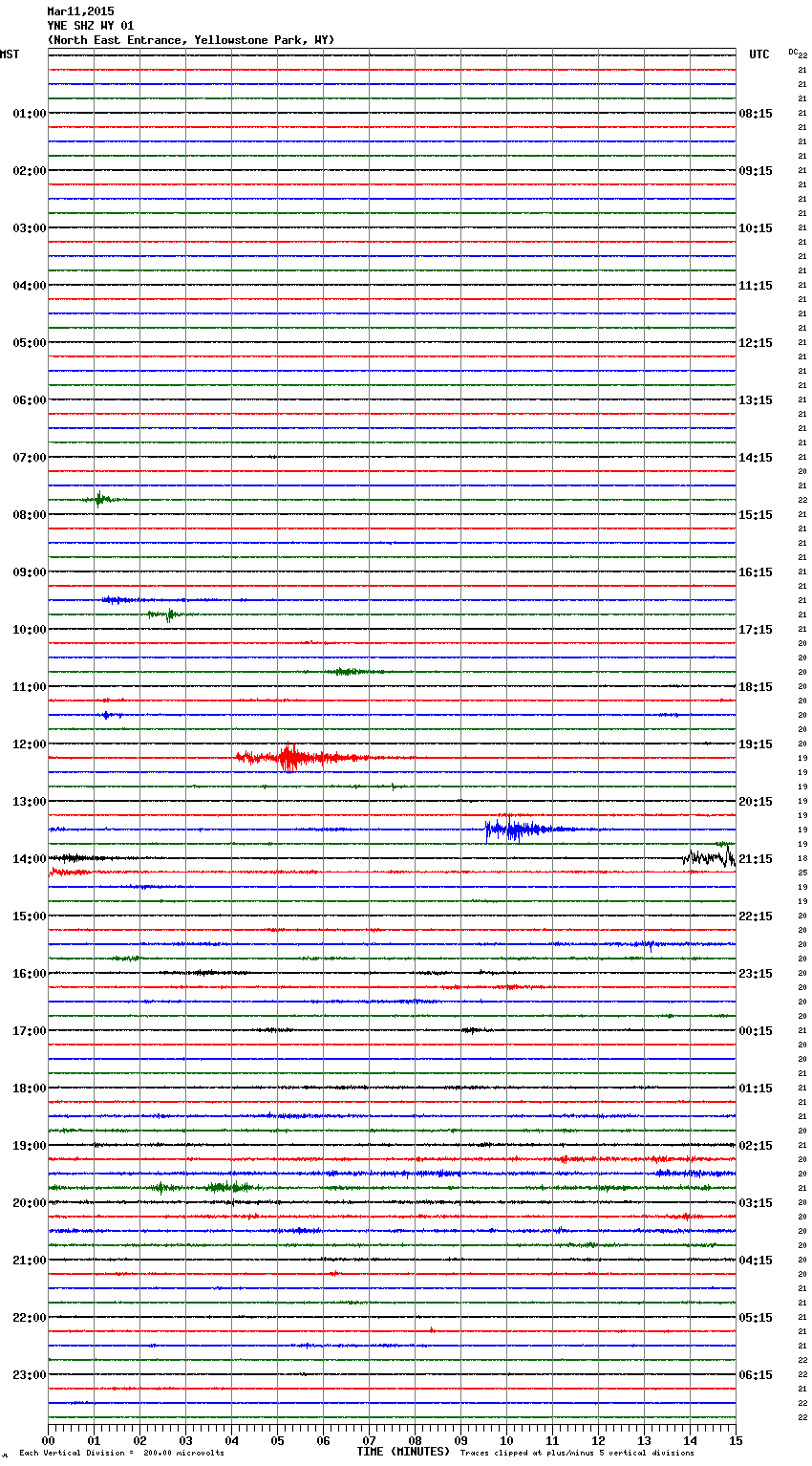Viewport: 812px width, 1466px height.
Task: Select the 10:00 MST time label
Action: [x=29, y=630]
